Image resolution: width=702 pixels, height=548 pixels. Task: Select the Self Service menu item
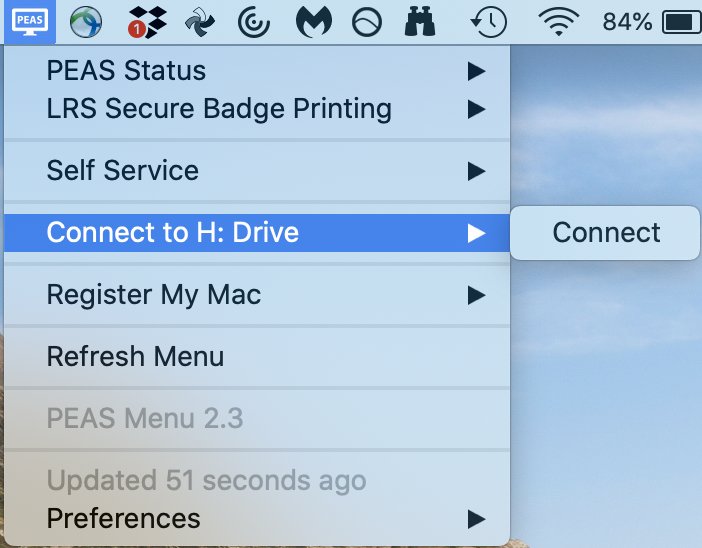point(122,171)
